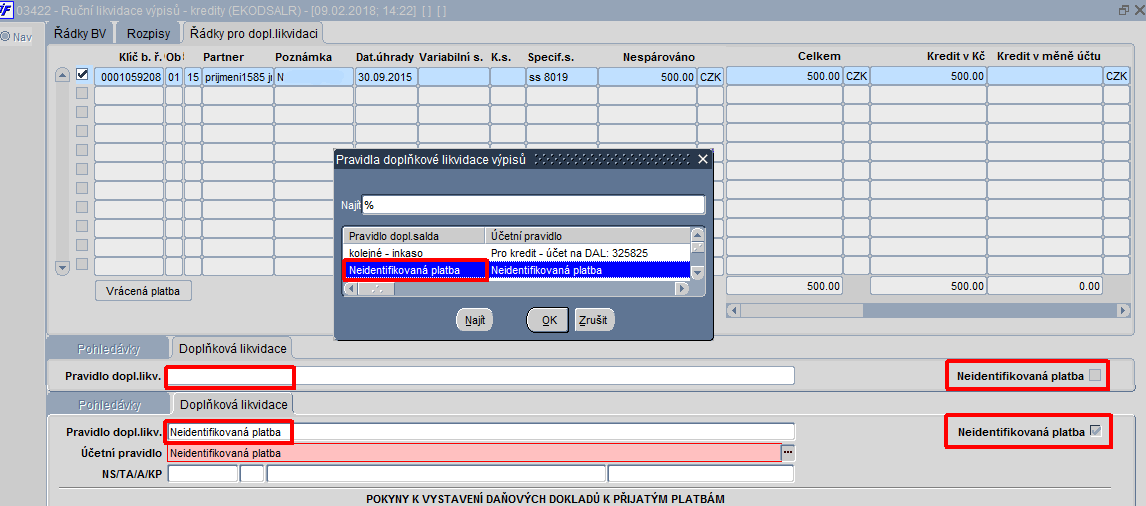The height and width of the screenshot is (506, 1146).
Task: Click the Pravidlo dopl.salda column header
Action: click(x=414, y=235)
